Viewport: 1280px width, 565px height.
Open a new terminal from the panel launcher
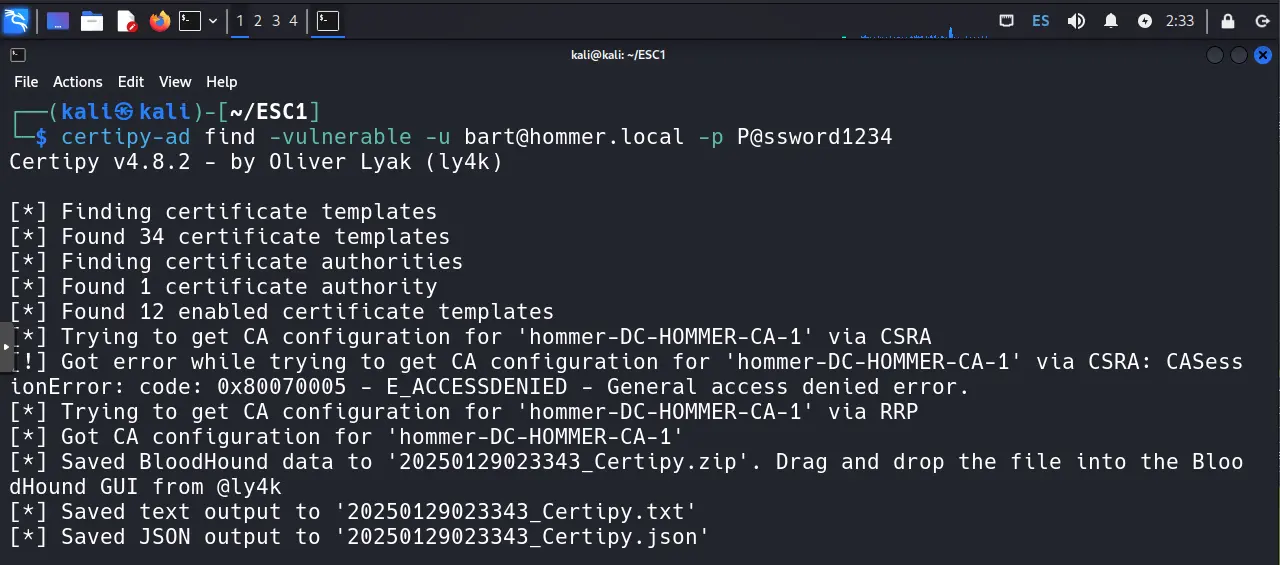190,21
